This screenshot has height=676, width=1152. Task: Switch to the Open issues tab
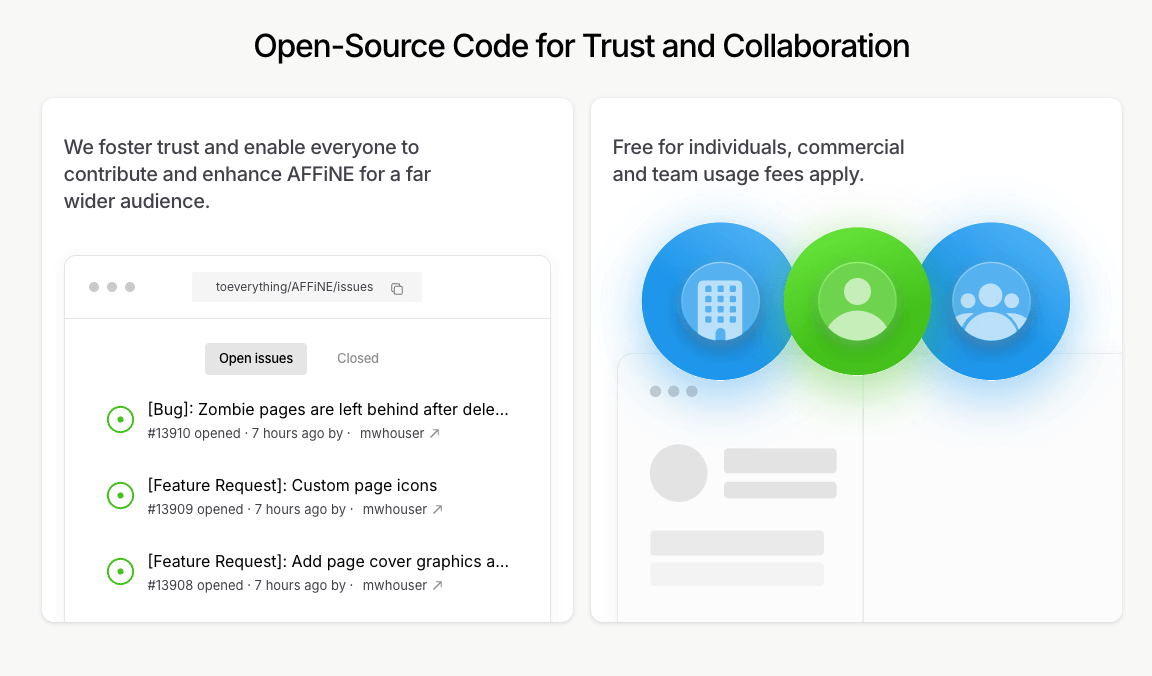pyautogui.click(x=256, y=358)
